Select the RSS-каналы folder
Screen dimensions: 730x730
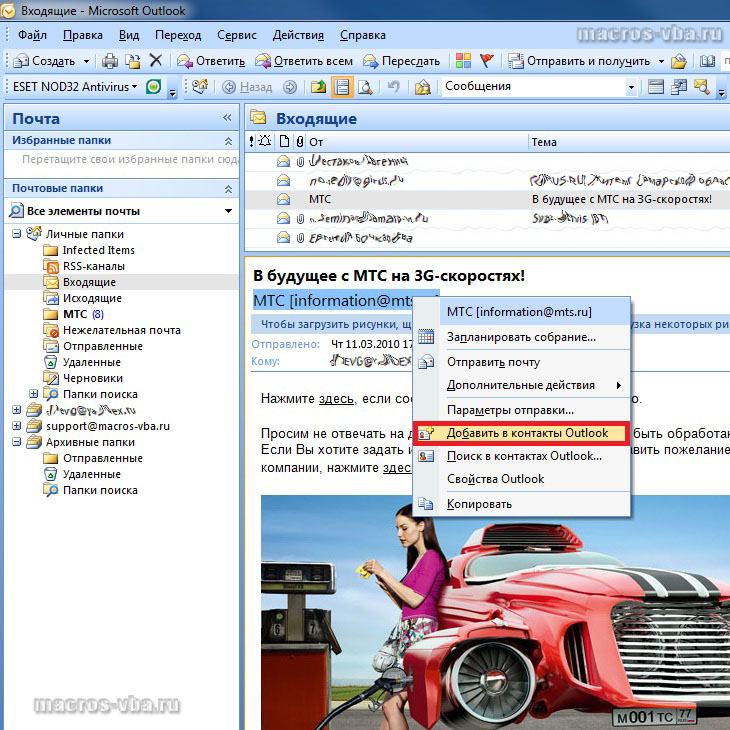(84, 266)
